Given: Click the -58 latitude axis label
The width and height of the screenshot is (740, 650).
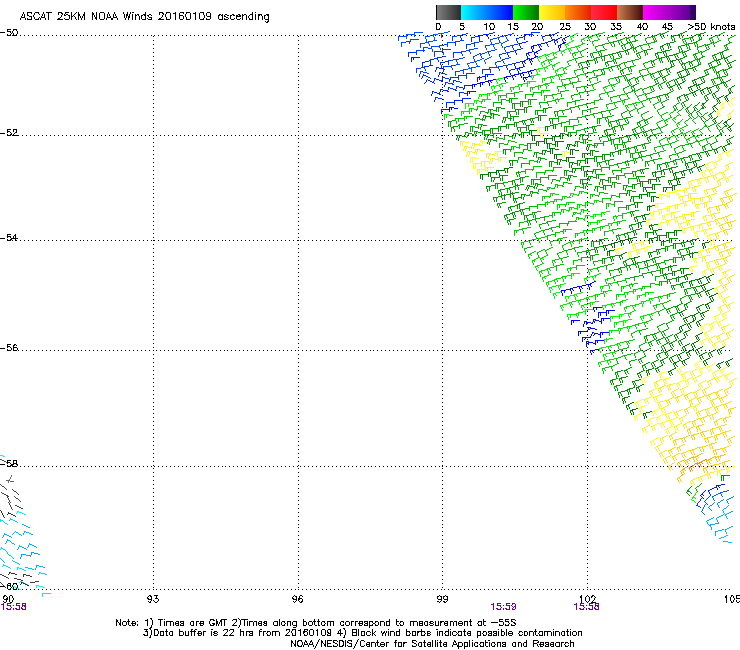Looking at the screenshot, I should [9, 464].
